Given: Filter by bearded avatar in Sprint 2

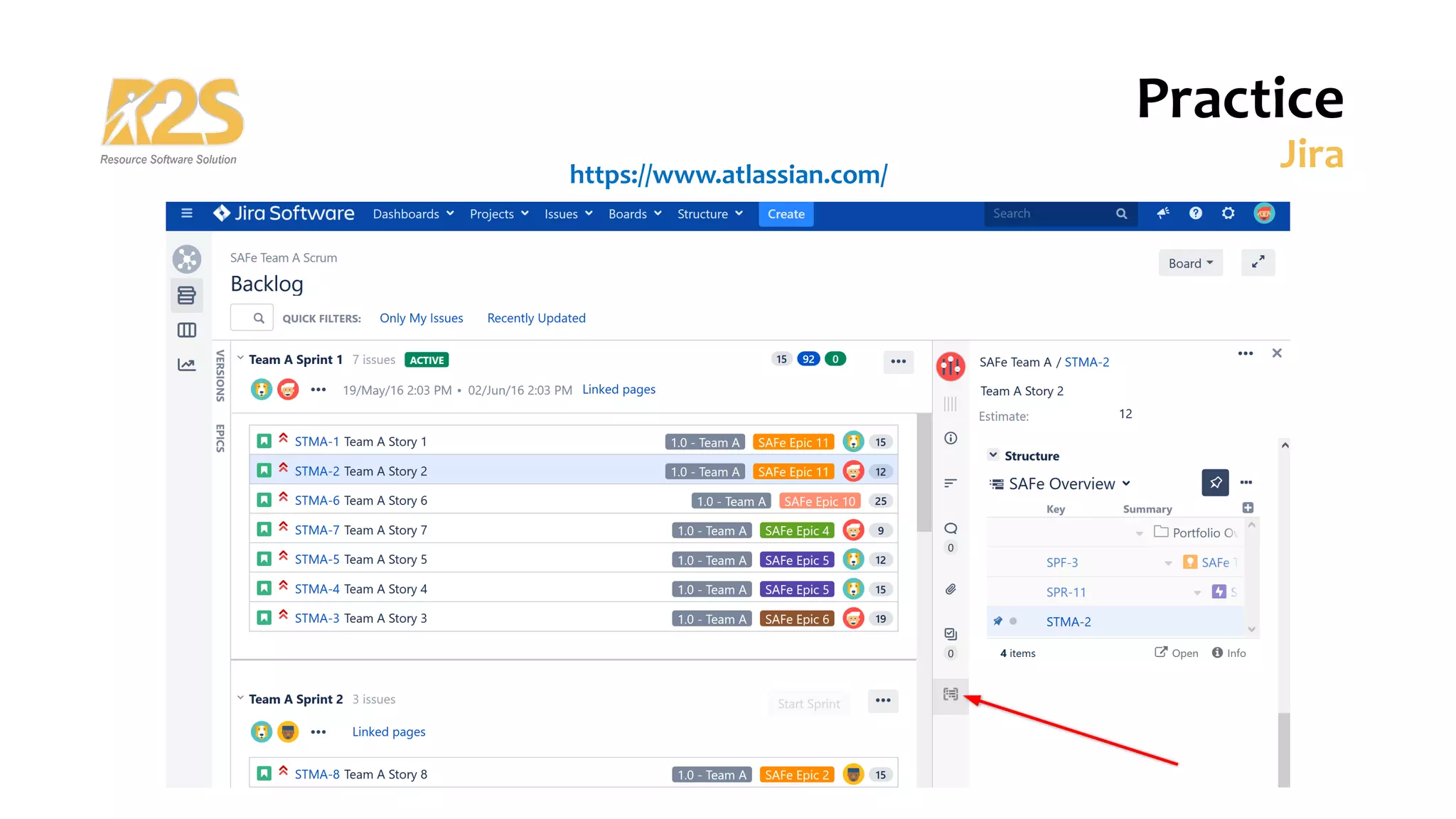Looking at the screenshot, I should [288, 732].
